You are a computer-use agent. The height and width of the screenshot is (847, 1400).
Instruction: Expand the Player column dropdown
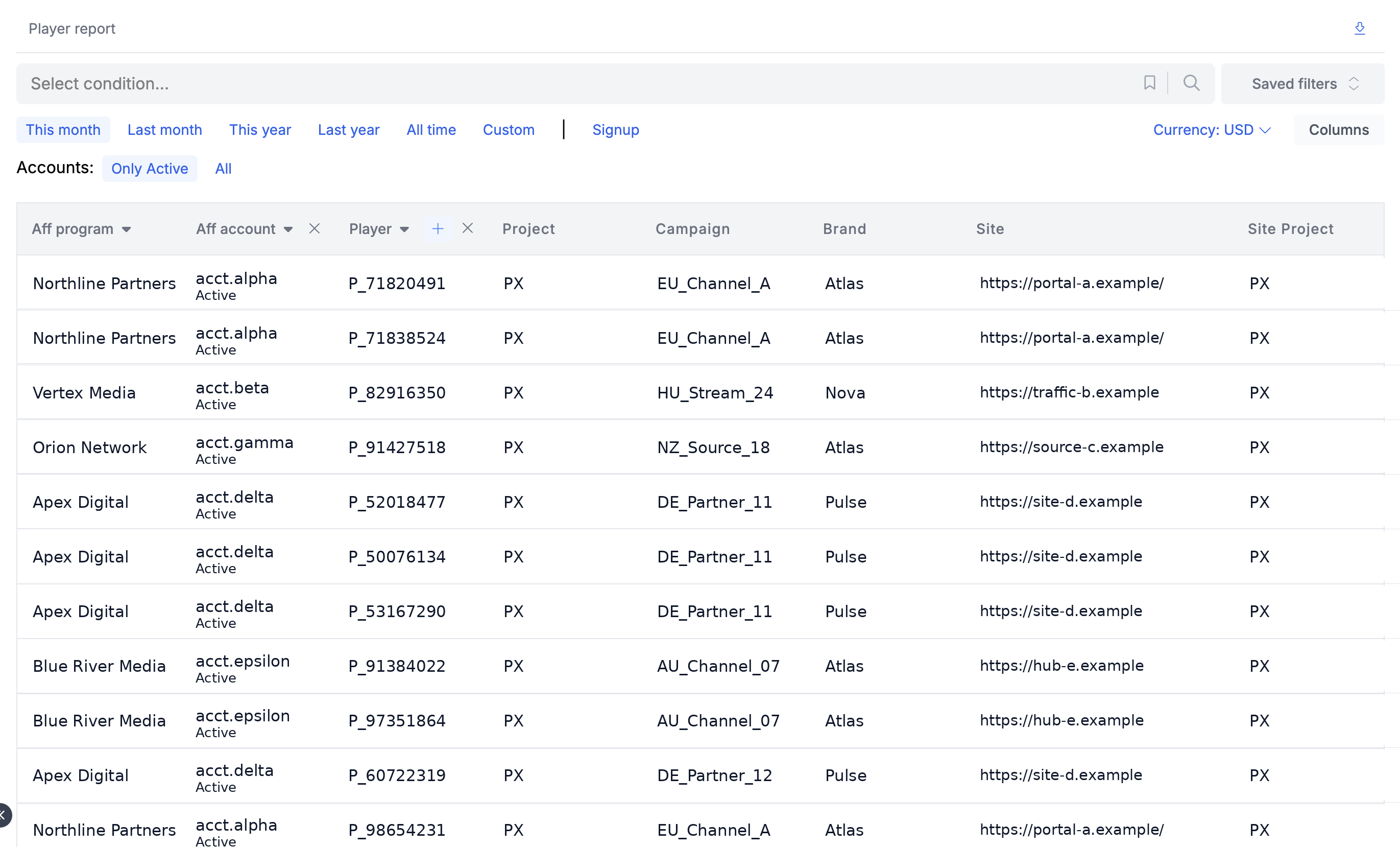tap(404, 229)
